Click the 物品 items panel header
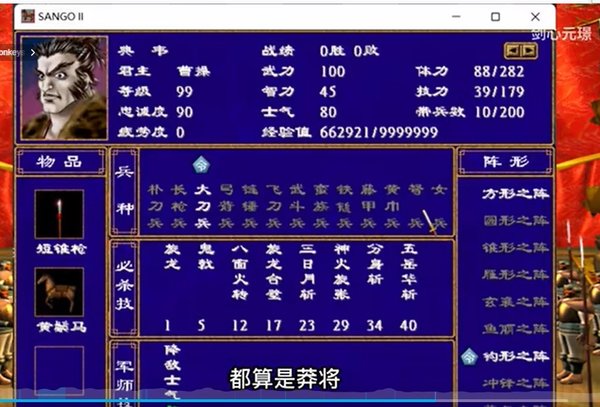The width and height of the screenshot is (600, 407). pyautogui.click(x=60, y=162)
